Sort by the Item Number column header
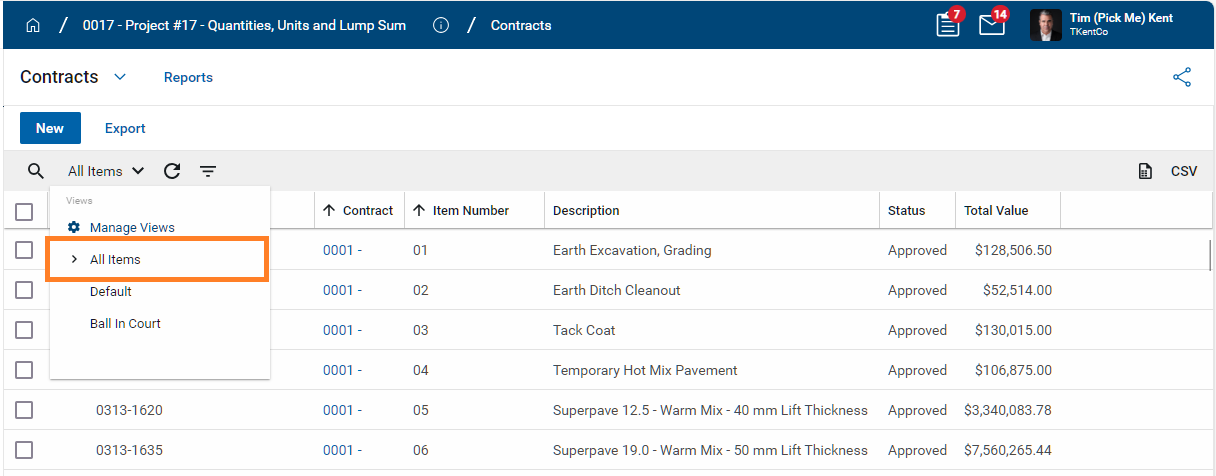Viewport: 1216px width, 476px height. tap(470, 211)
